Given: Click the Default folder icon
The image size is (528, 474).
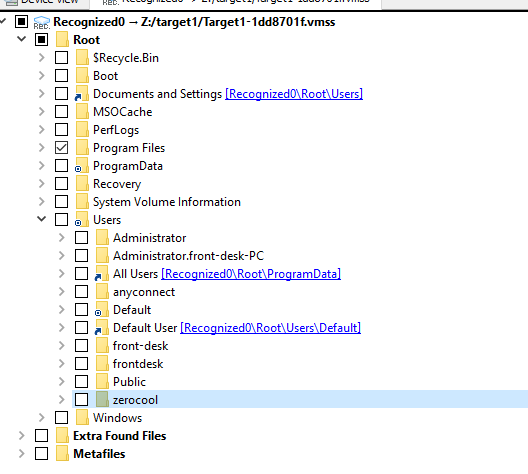Looking at the screenshot, I should pos(102,310).
